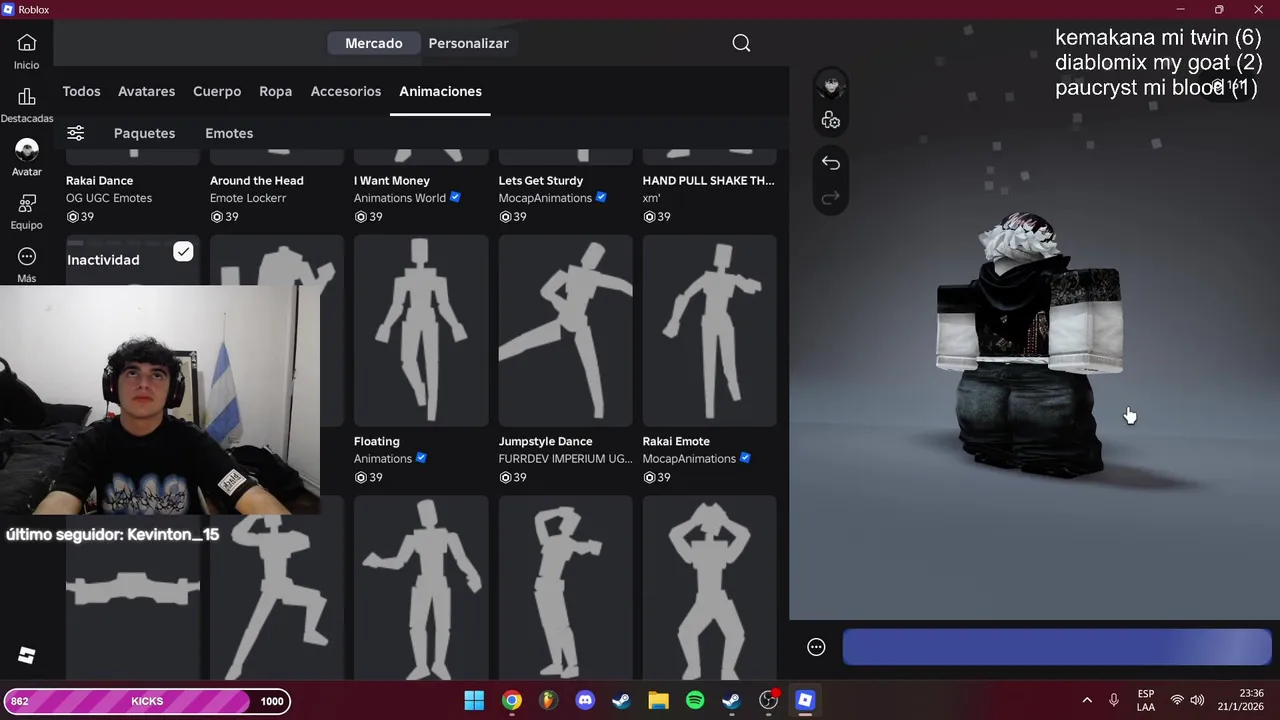1280x720 pixels.
Task: Select the Avatares category
Action: point(146,91)
